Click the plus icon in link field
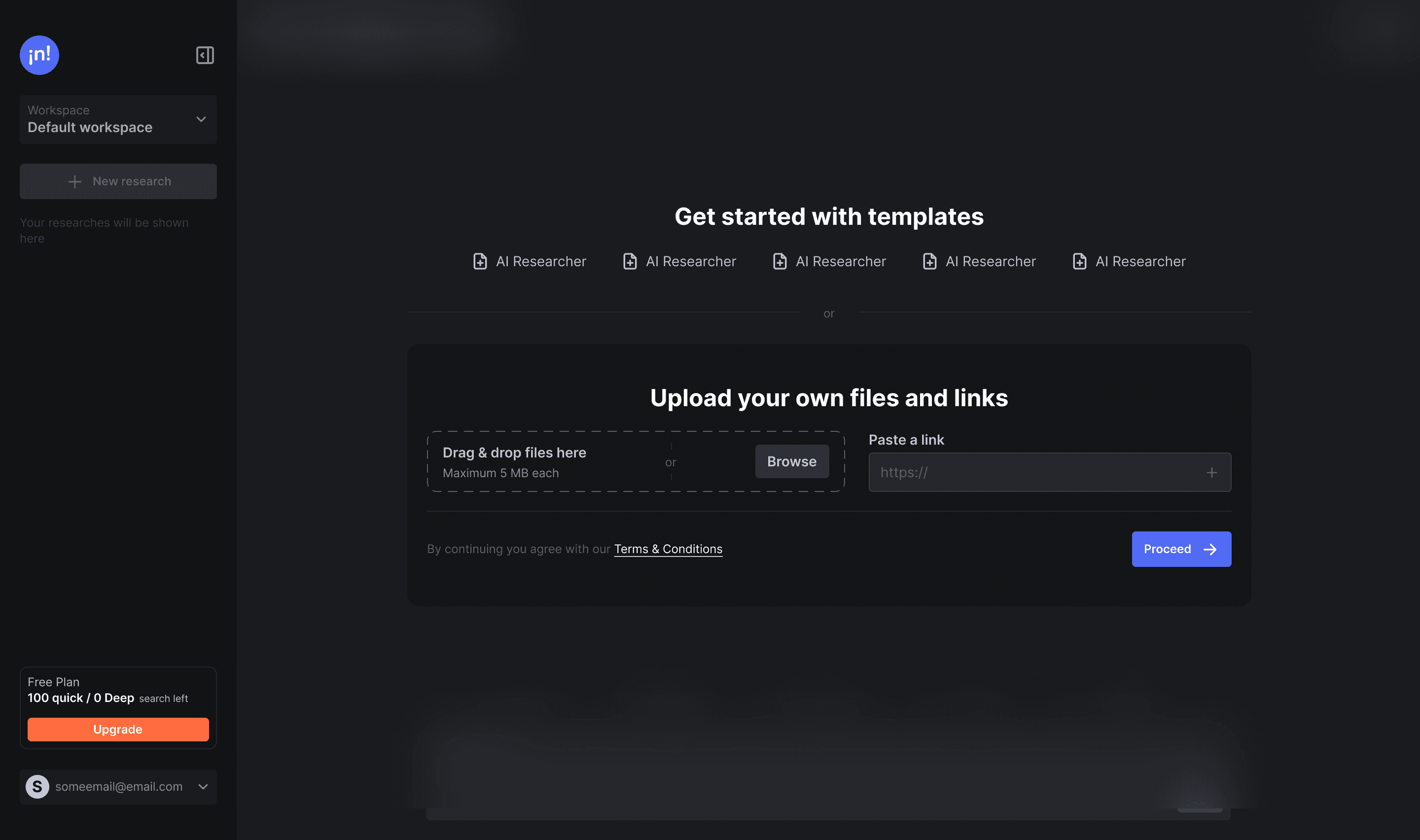1420x840 pixels. tap(1211, 472)
